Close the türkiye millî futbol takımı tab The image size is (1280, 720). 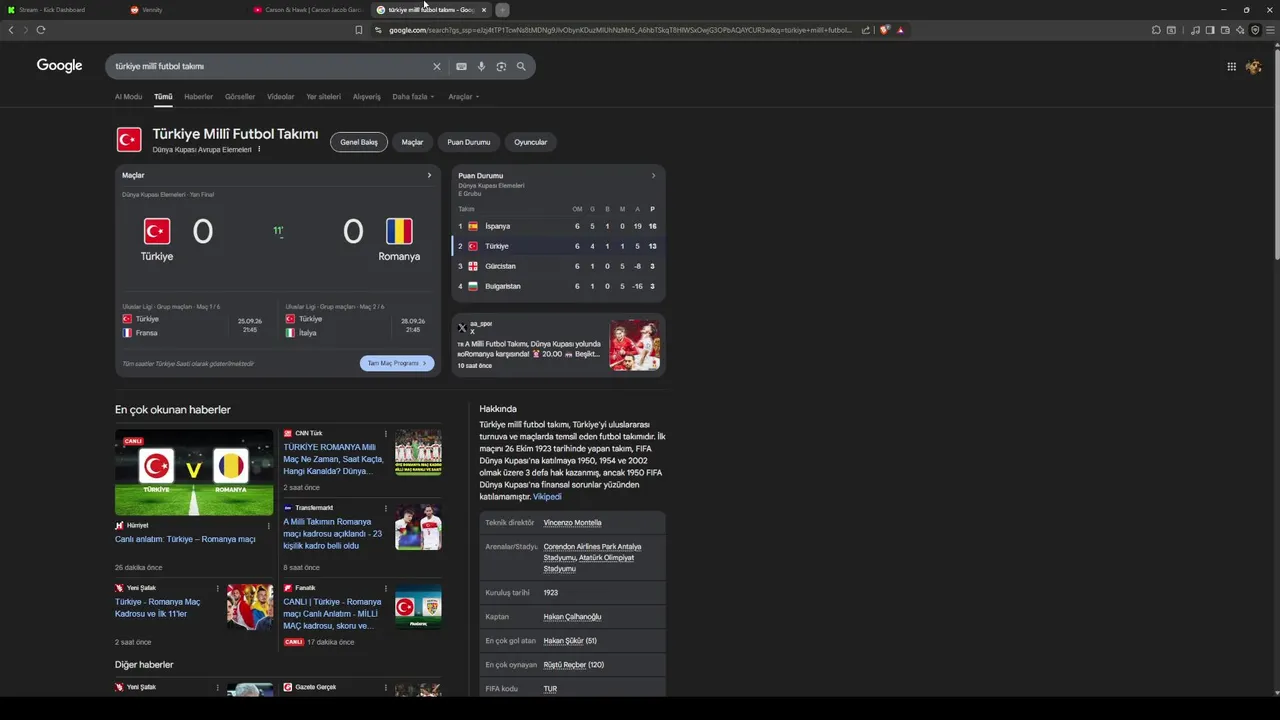point(484,9)
